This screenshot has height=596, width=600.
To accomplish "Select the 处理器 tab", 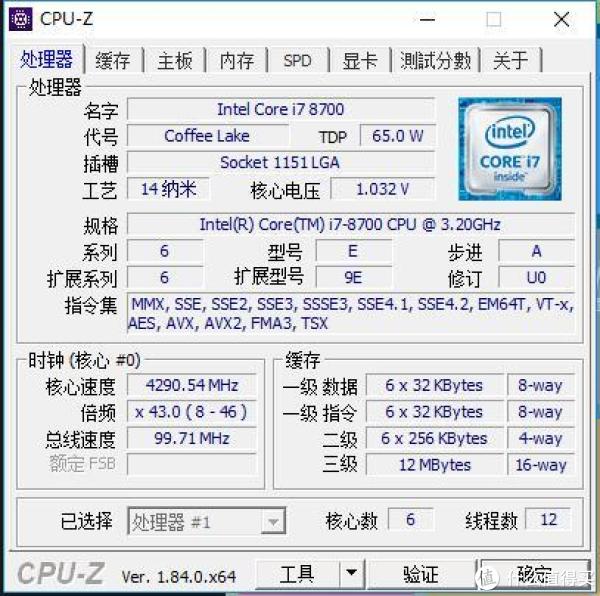I will point(46,59).
